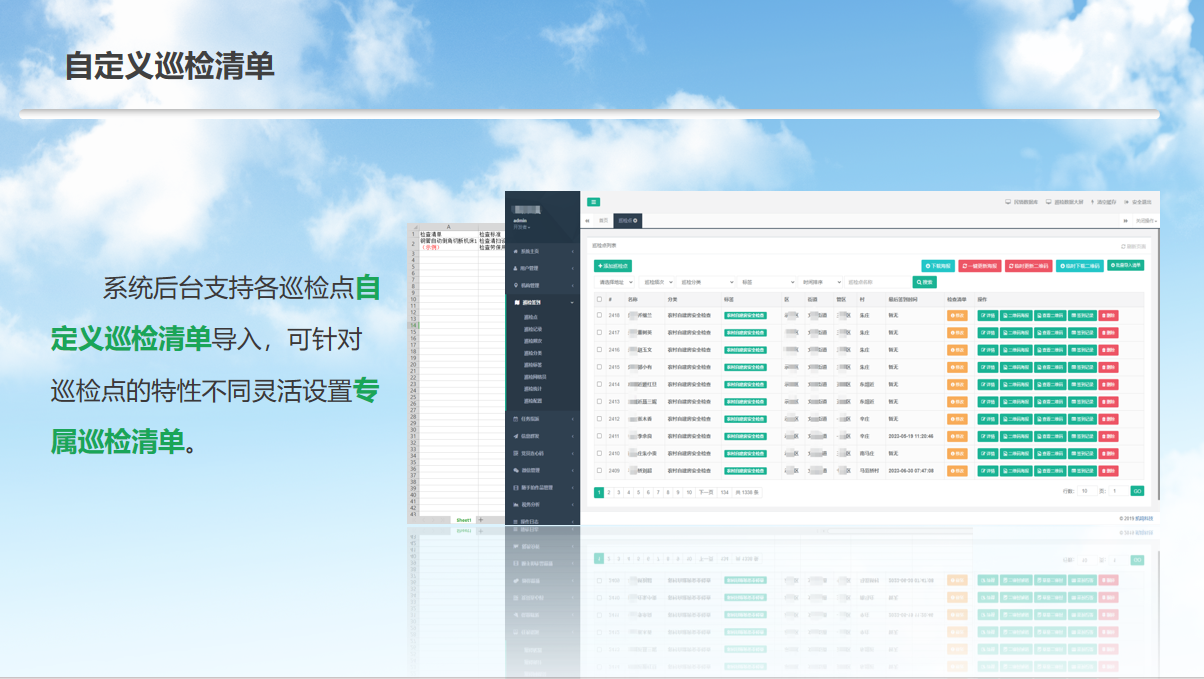Screen dimensions: 1204x679
Task: Click 清空缓存 in the top bar
Action: (1105, 202)
